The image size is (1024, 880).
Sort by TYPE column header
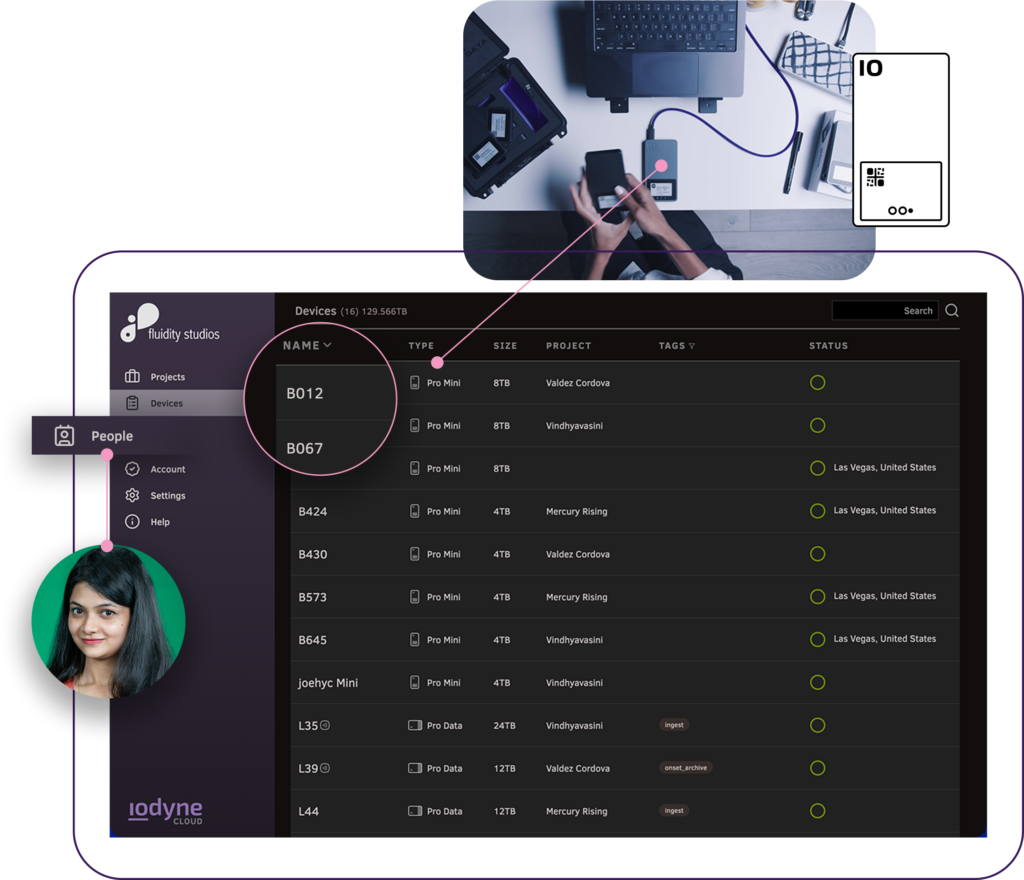point(421,345)
